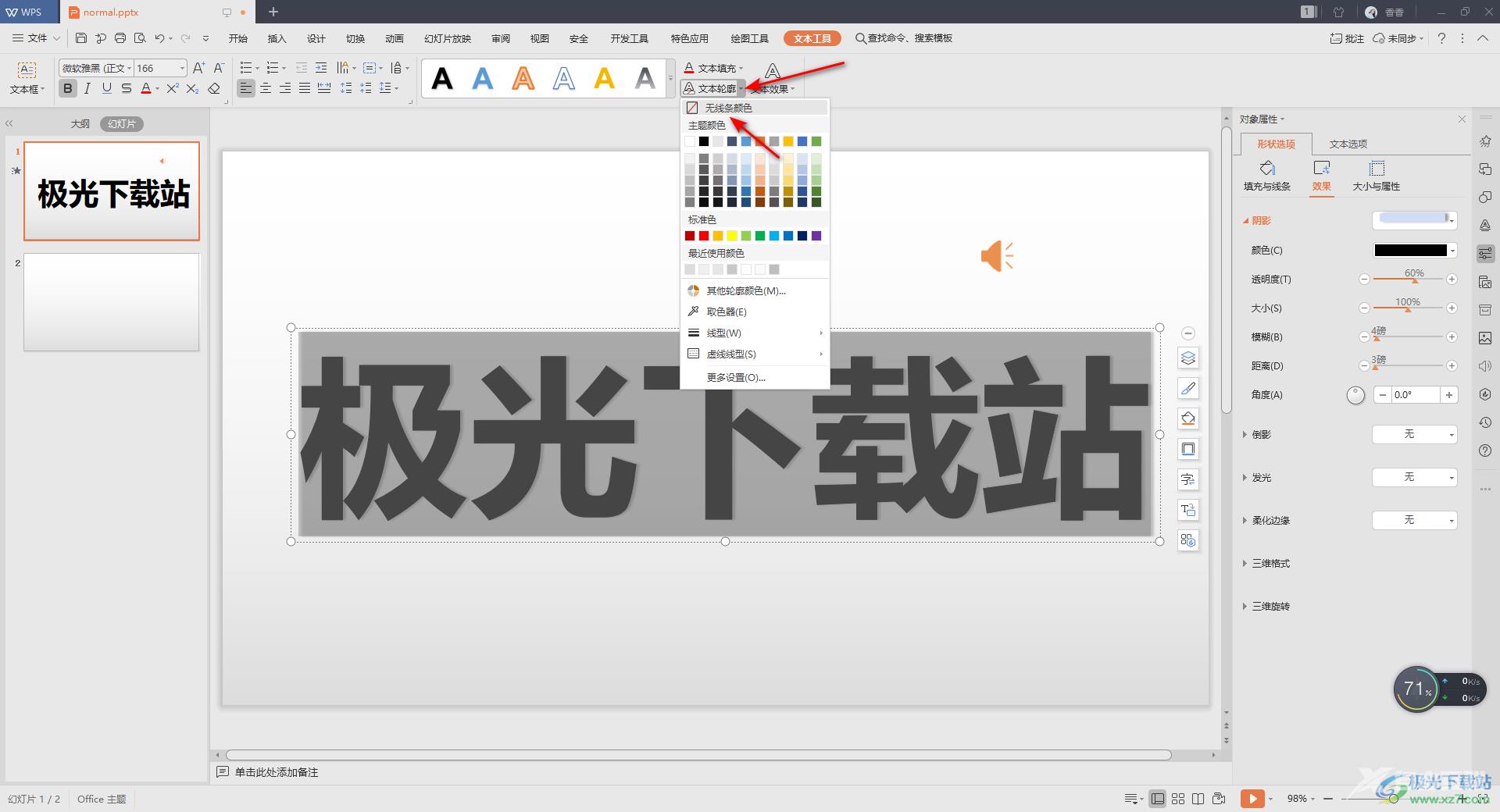This screenshot has width=1500, height=812.
Task: Click the eyedropper 取色器 icon
Action: 693,312
